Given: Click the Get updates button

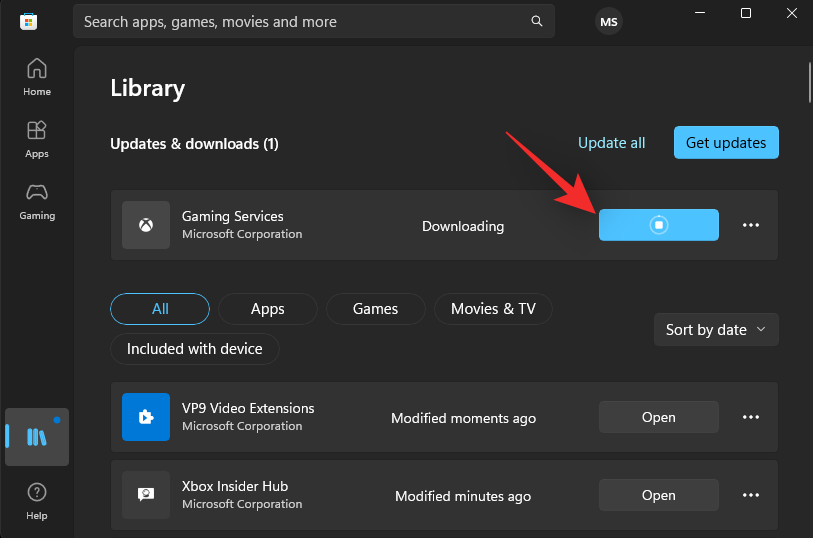Looking at the screenshot, I should click(x=725, y=143).
